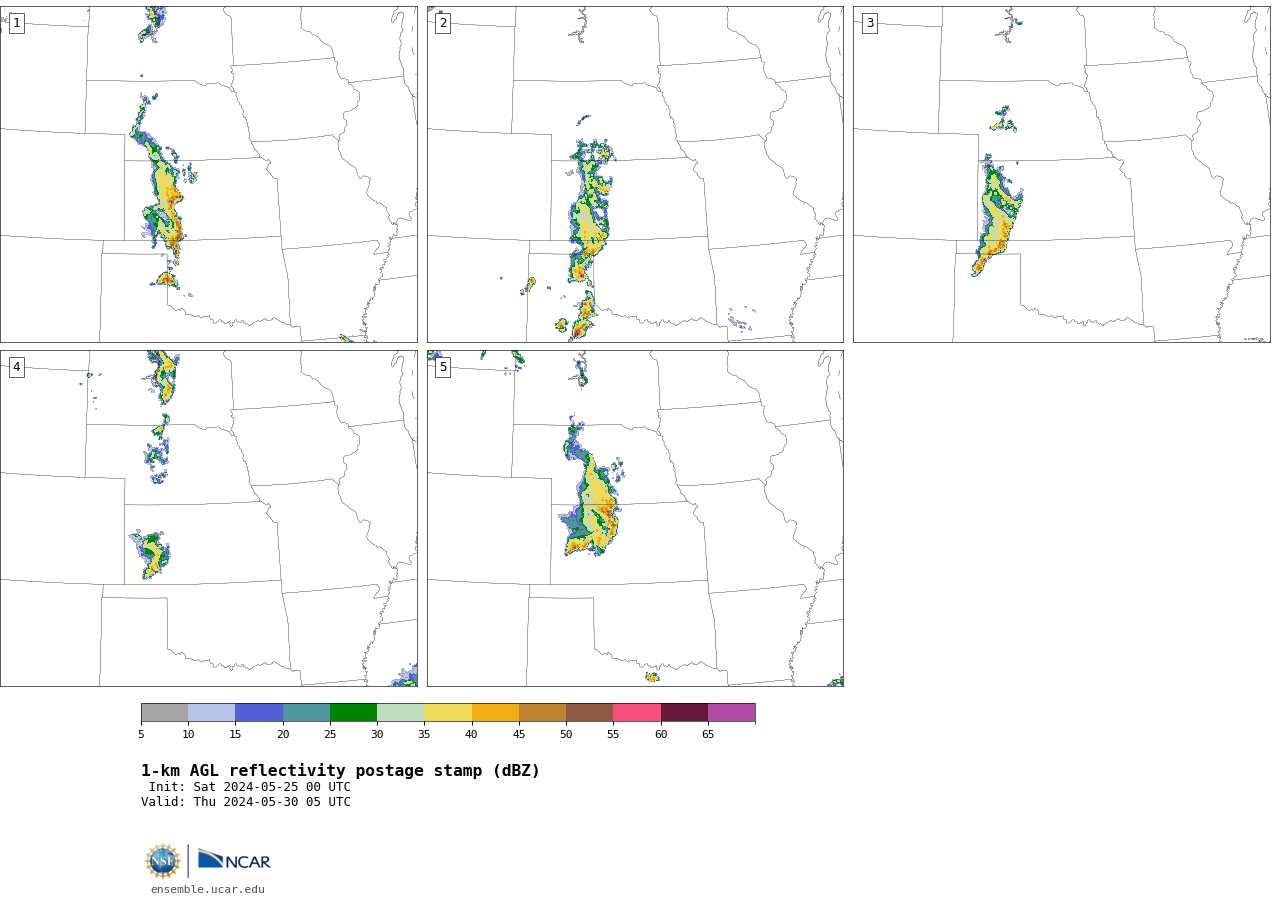1280x901 pixels.
Task: Select the pink 55-60 dBZ swatch
Action: tap(637, 712)
